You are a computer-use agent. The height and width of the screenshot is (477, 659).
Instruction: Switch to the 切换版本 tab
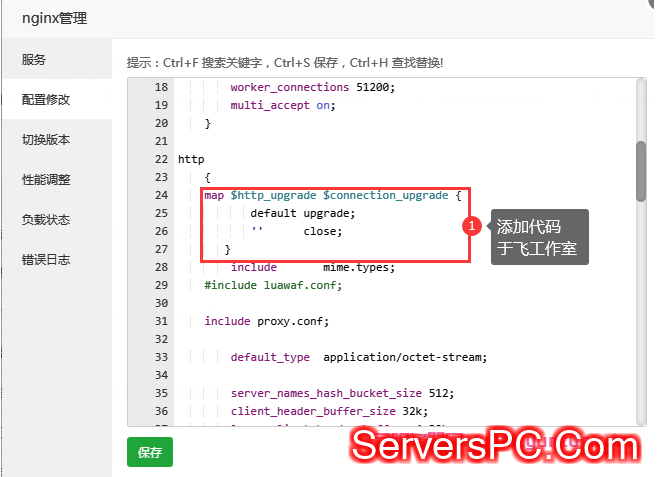click(x=46, y=140)
